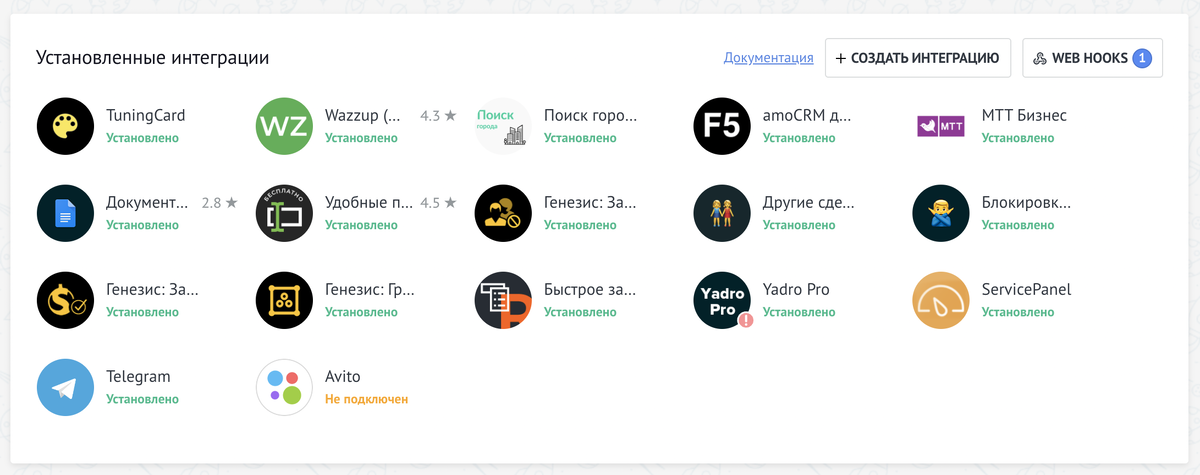Image resolution: width=1200 pixels, height=475 pixels.
Task: Click the 4.5 star rating of Удобные п…
Action: coord(437,203)
